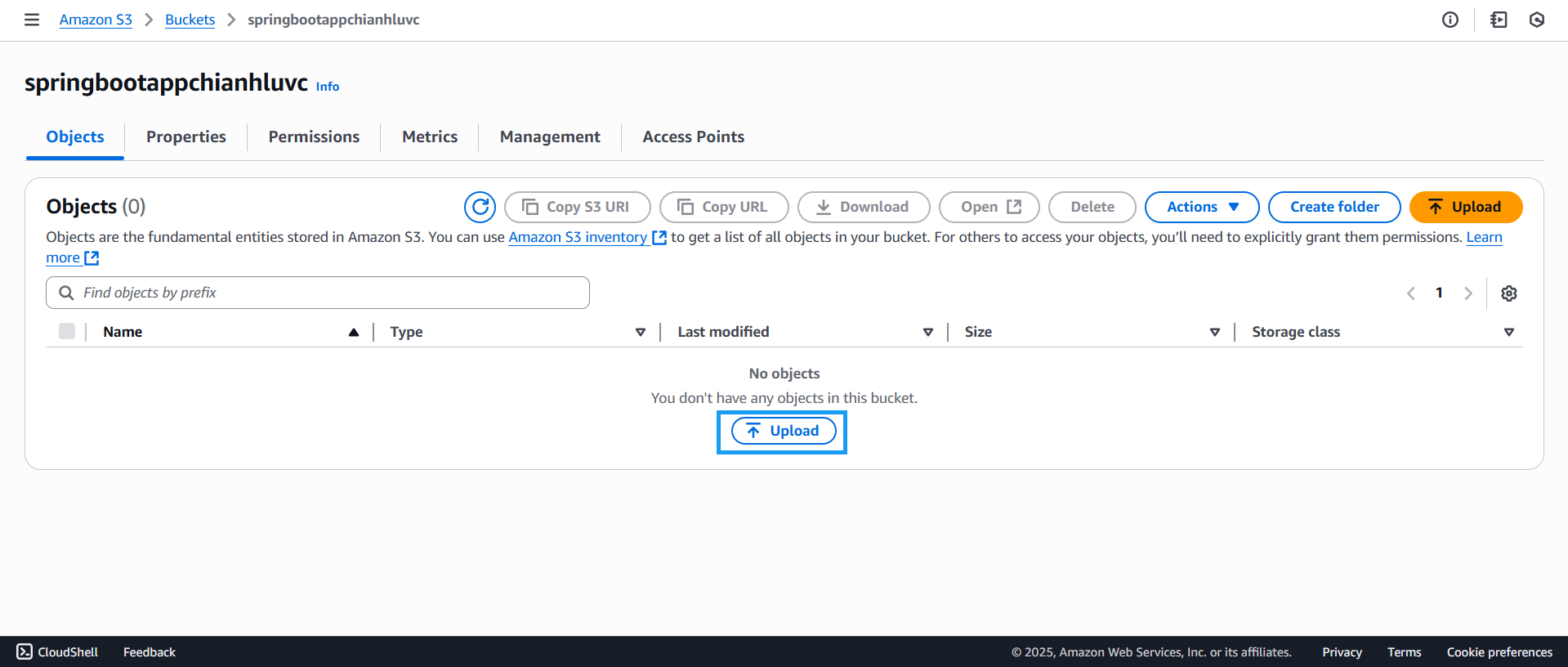
Task: Switch to the Objects tab
Action: [75, 137]
